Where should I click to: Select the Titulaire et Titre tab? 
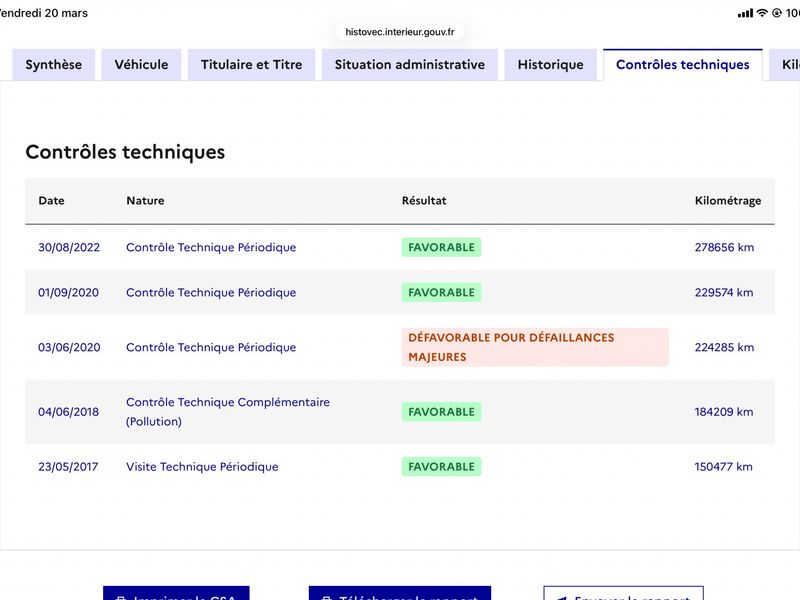[252, 65]
